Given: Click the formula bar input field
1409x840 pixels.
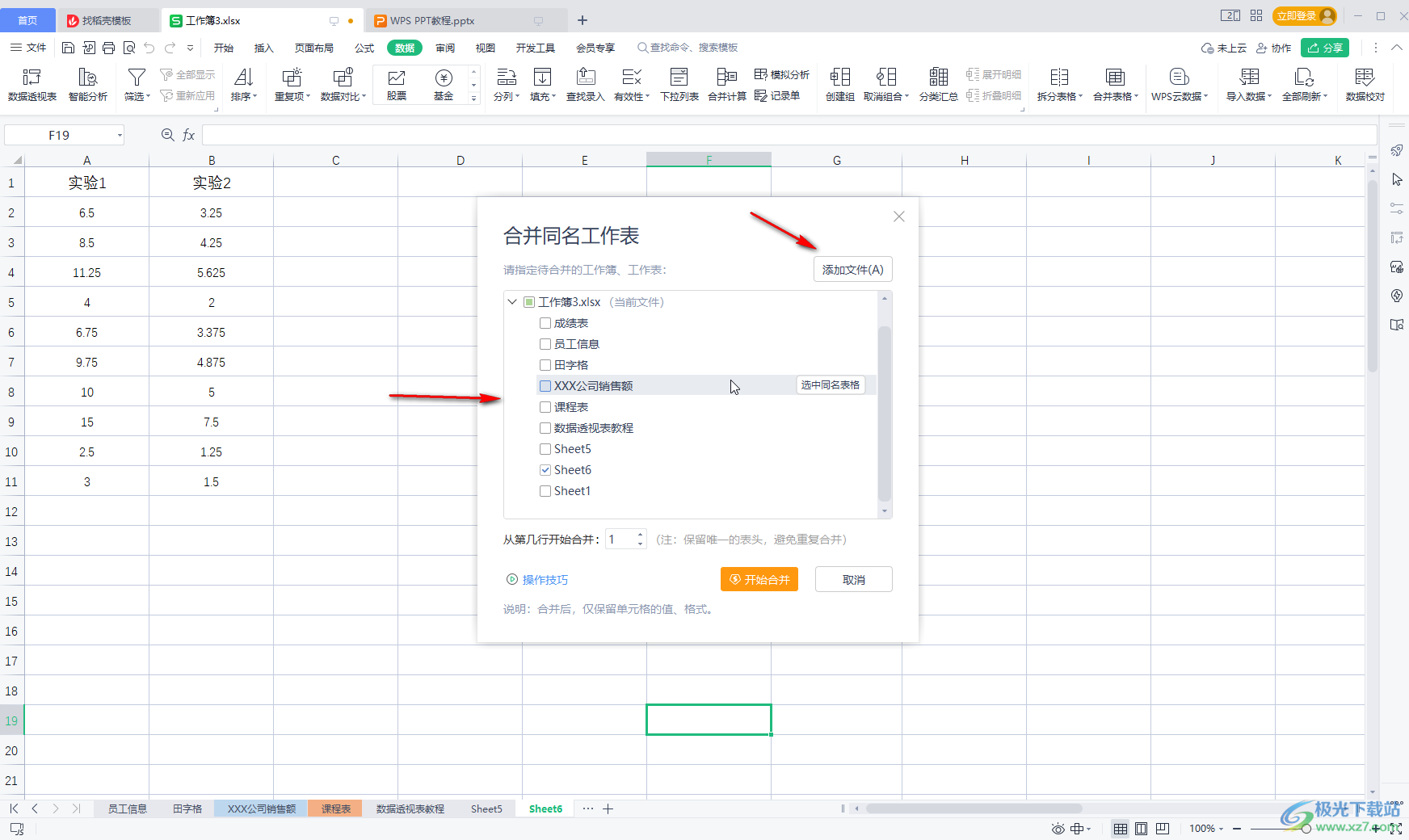Looking at the screenshot, I should 789,135.
